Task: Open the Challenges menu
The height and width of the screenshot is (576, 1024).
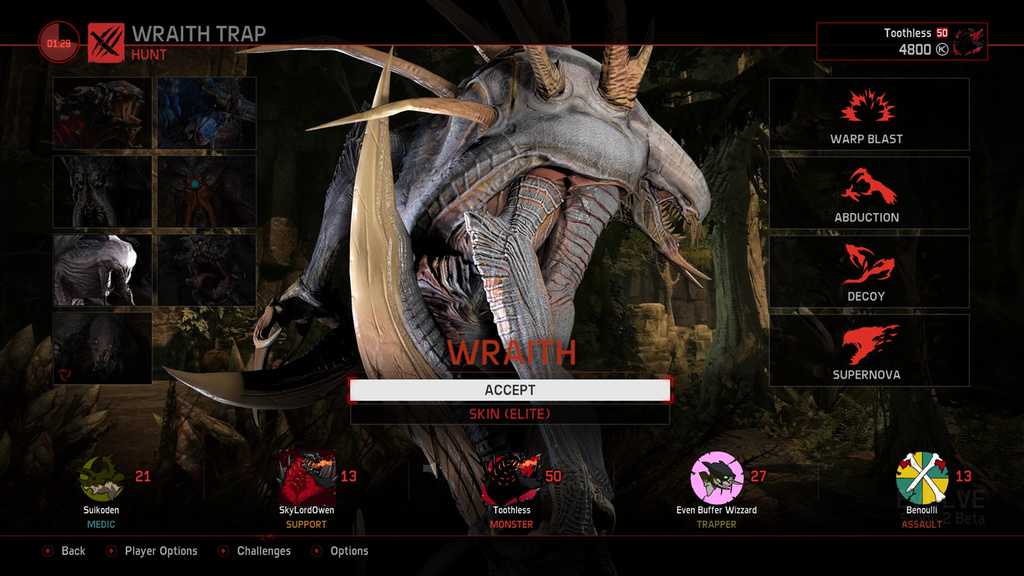Action: click(x=264, y=551)
